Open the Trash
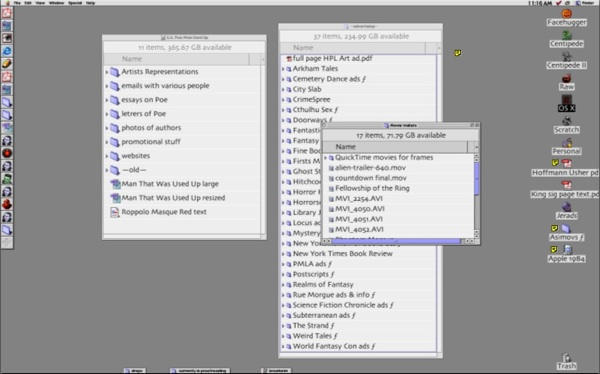 pyautogui.click(x=566, y=358)
